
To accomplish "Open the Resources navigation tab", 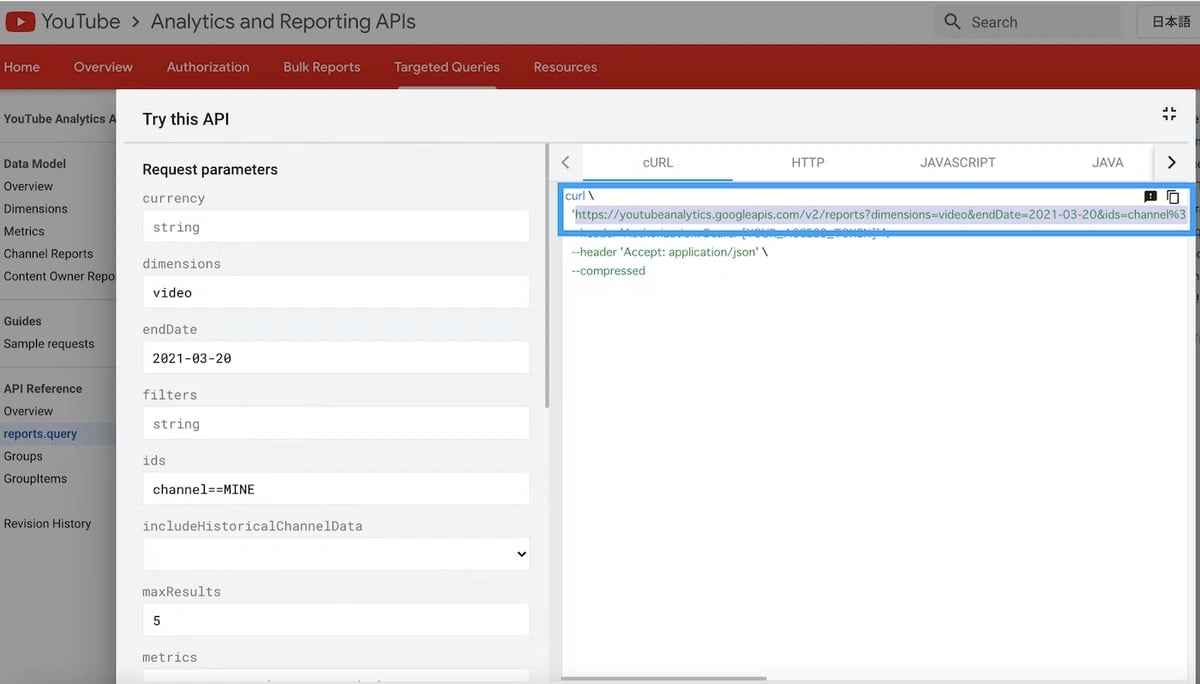I will pyautogui.click(x=565, y=67).
